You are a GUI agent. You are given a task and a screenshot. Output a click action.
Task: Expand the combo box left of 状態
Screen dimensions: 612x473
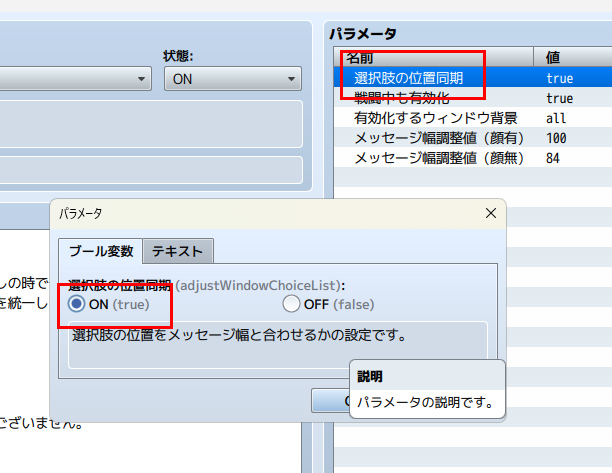pyautogui.click(x=75, y=79)
